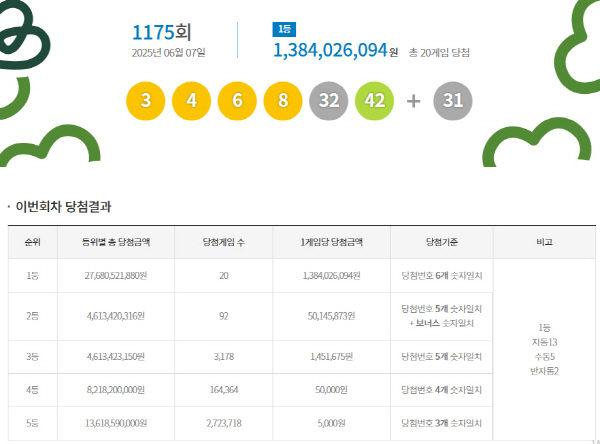Click the yellow number 8 lottery ball
The image size is (600, 444).
click(283, 101)
